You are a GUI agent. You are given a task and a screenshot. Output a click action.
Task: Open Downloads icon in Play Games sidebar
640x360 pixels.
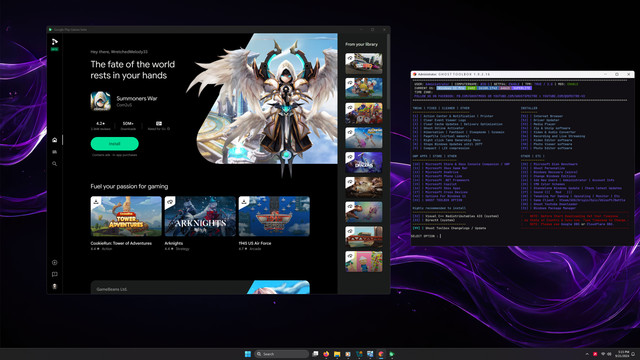tap(55, 262)
